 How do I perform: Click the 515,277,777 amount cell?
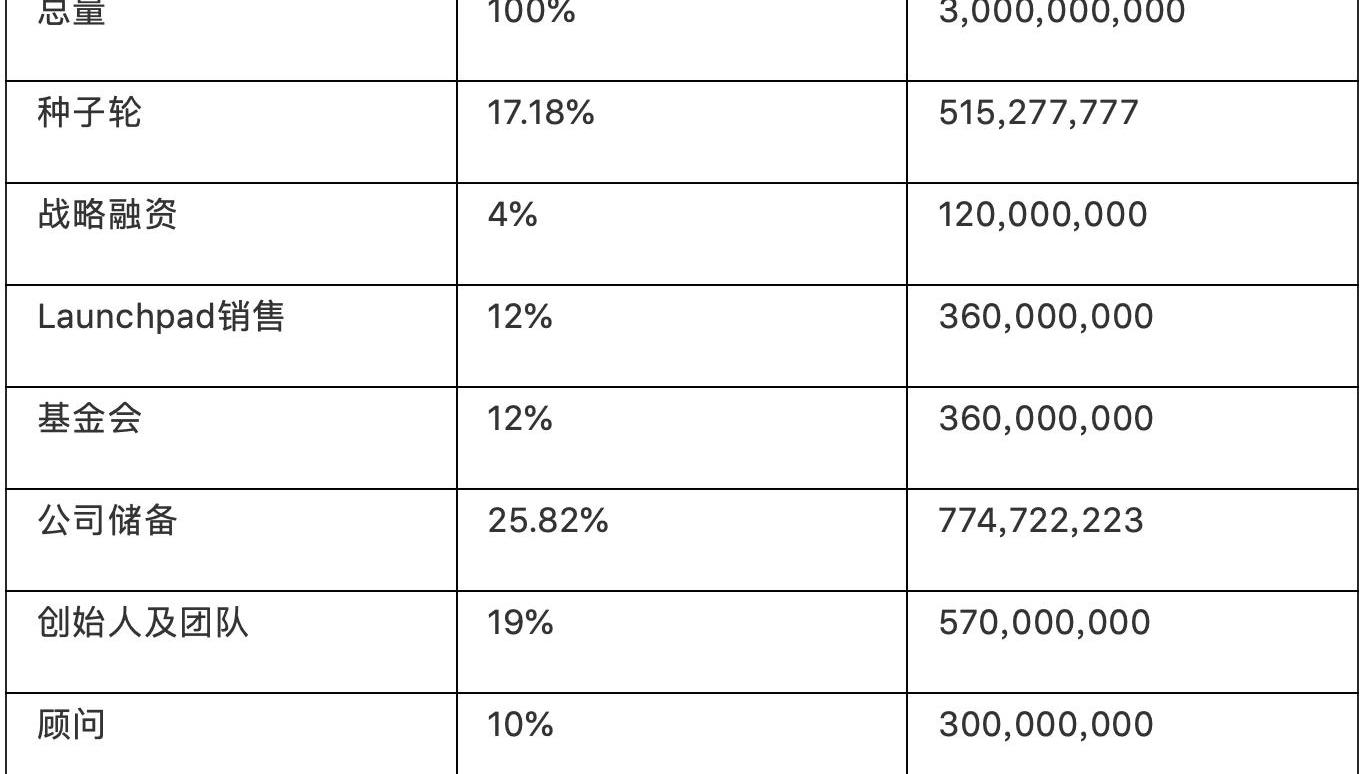(x=1038, y=113)
